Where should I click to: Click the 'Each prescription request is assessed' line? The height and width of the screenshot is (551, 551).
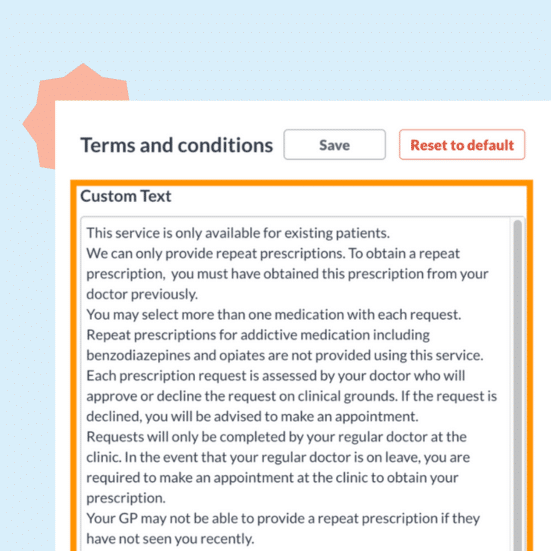(276, 376)
